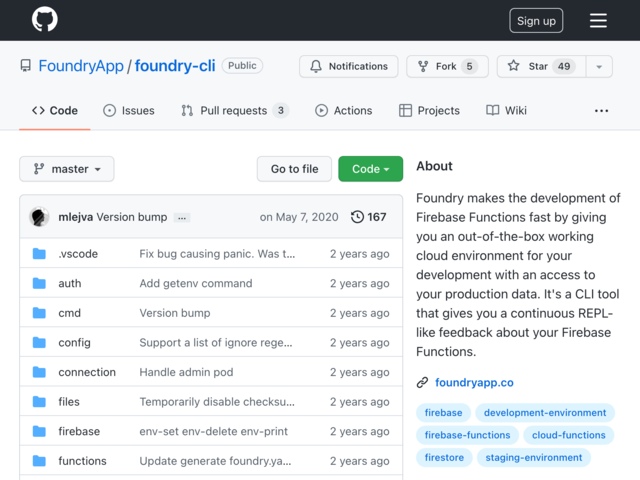Open 'Update generate foundry.ya...' commit
The width and height of the screenshot is (640, 480).
click(x=215, y=461)
